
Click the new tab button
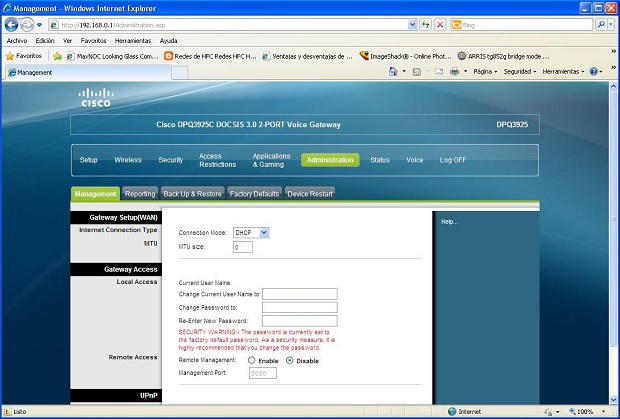180,72
